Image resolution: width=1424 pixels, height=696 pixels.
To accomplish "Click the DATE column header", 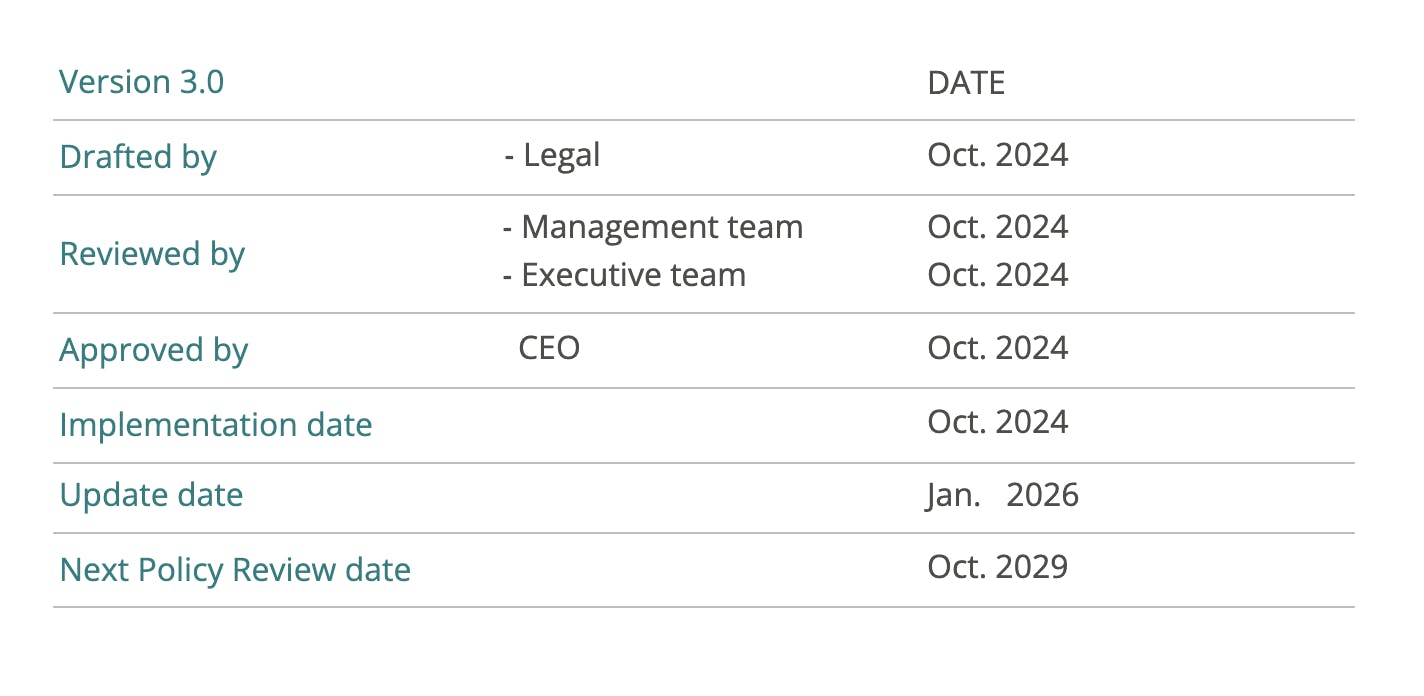I will tap(966, 82).
